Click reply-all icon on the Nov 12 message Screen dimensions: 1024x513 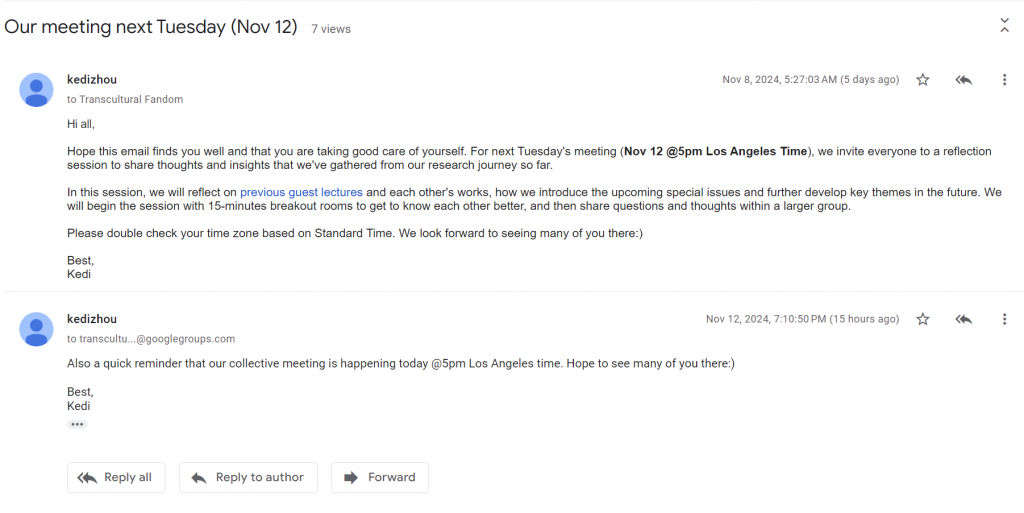tap(964, 319)
